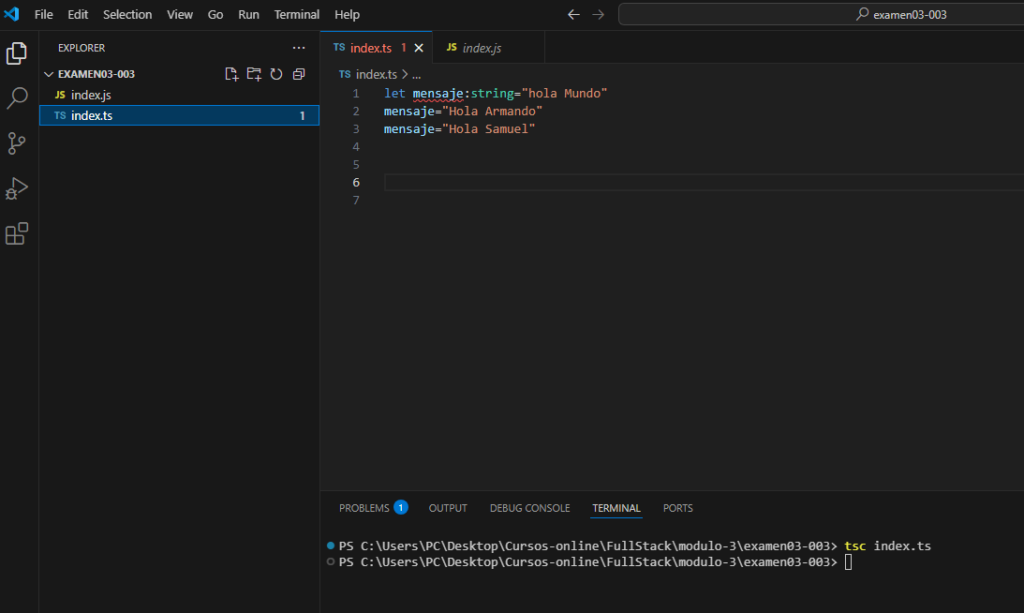
Task: Expand the breadcrumb after index.ts
Action: click(x=417, y=74)
